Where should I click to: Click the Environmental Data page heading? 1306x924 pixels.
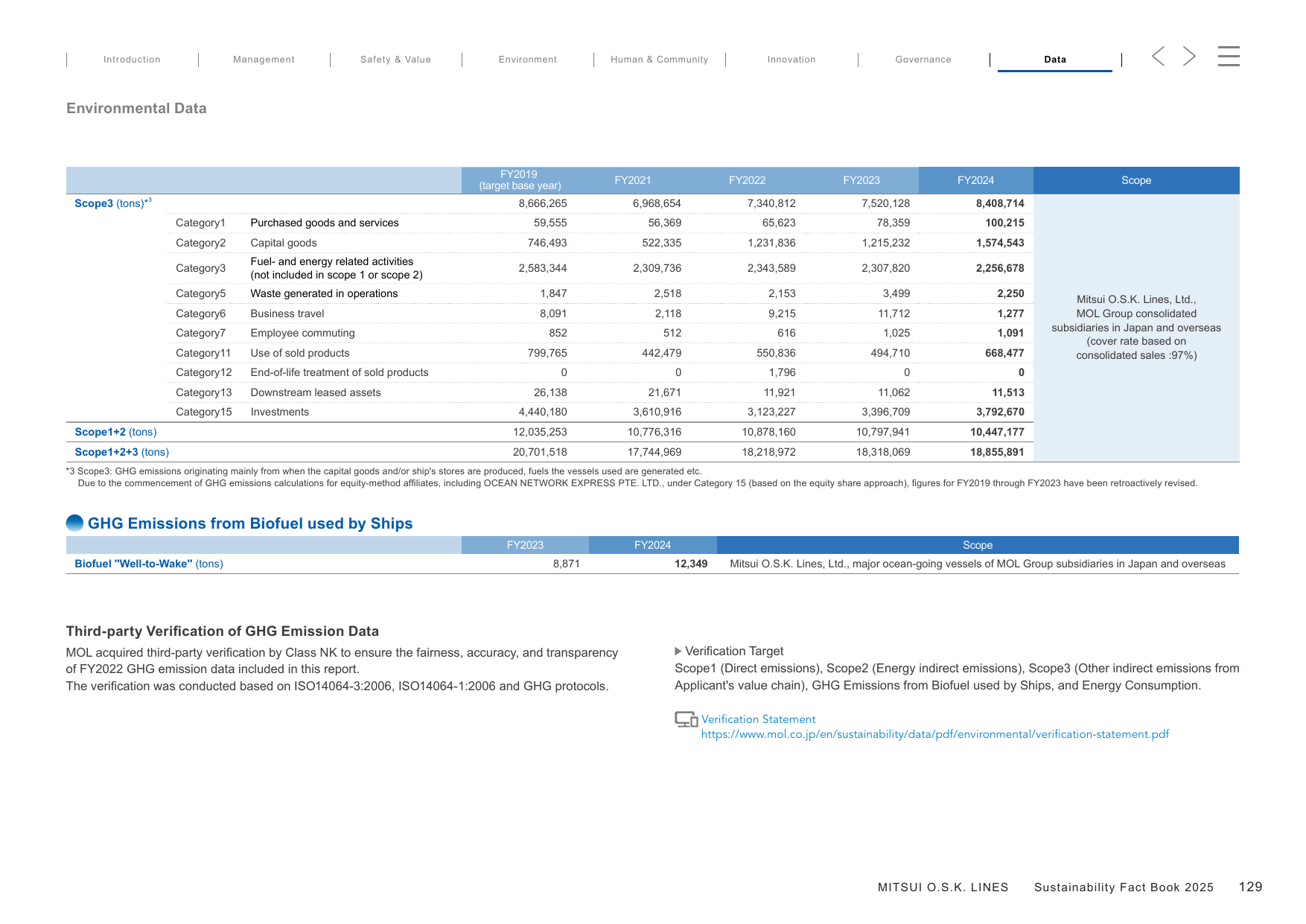[x=136, y=108]
